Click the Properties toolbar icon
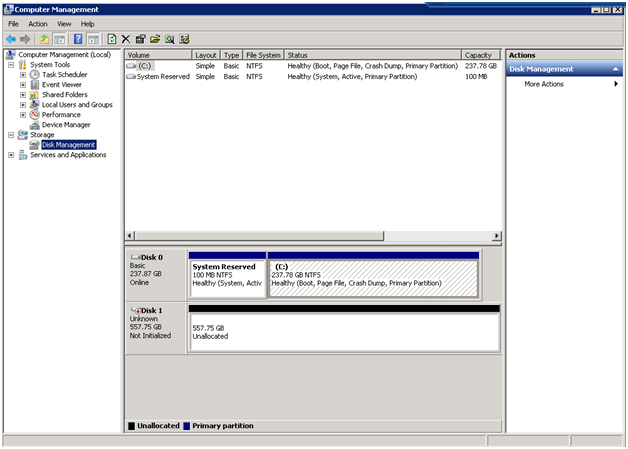The height and width of the screenshot is (449, 628). (x=140, y=39)
